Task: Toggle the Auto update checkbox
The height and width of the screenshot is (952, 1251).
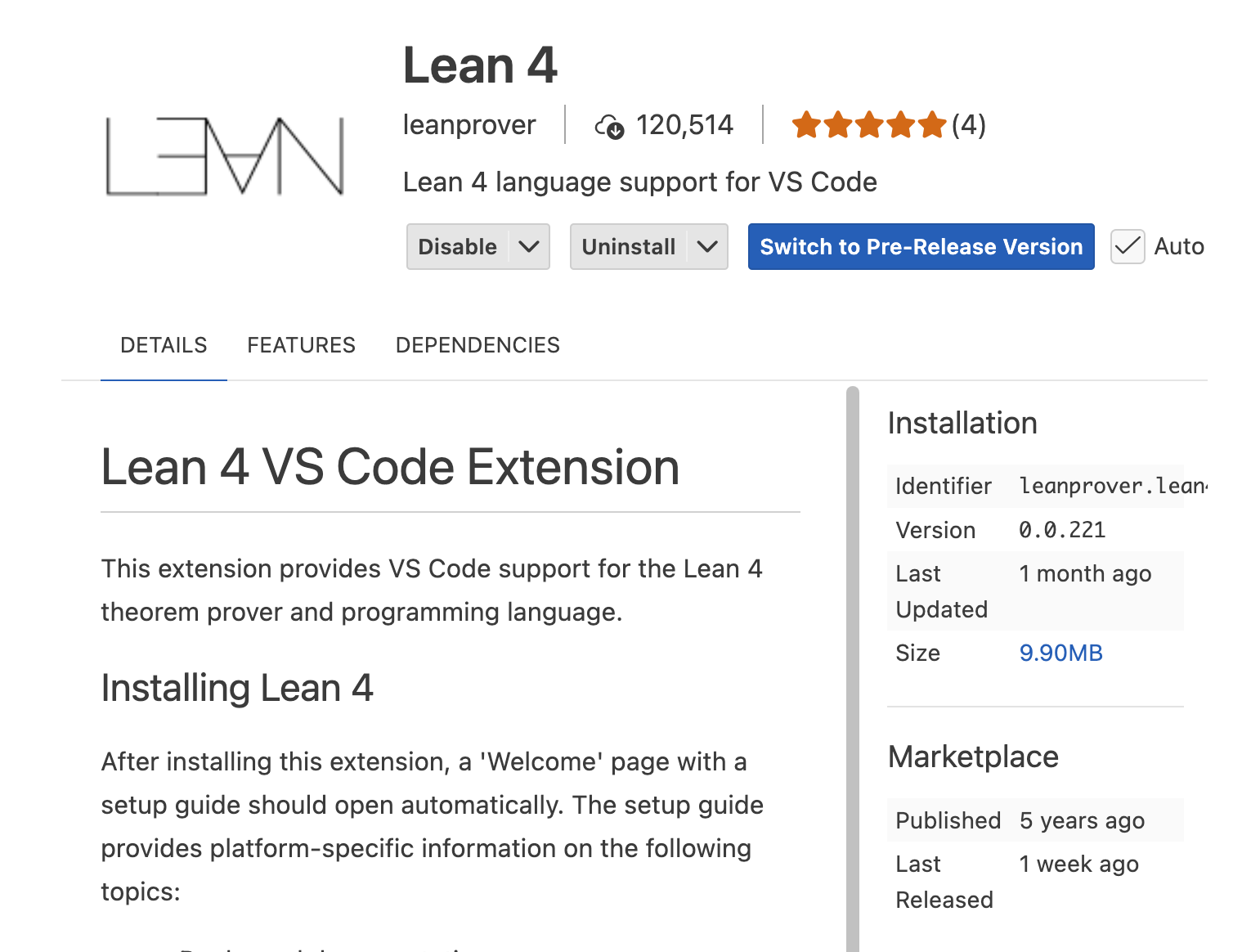Action: coord(1128,246)
